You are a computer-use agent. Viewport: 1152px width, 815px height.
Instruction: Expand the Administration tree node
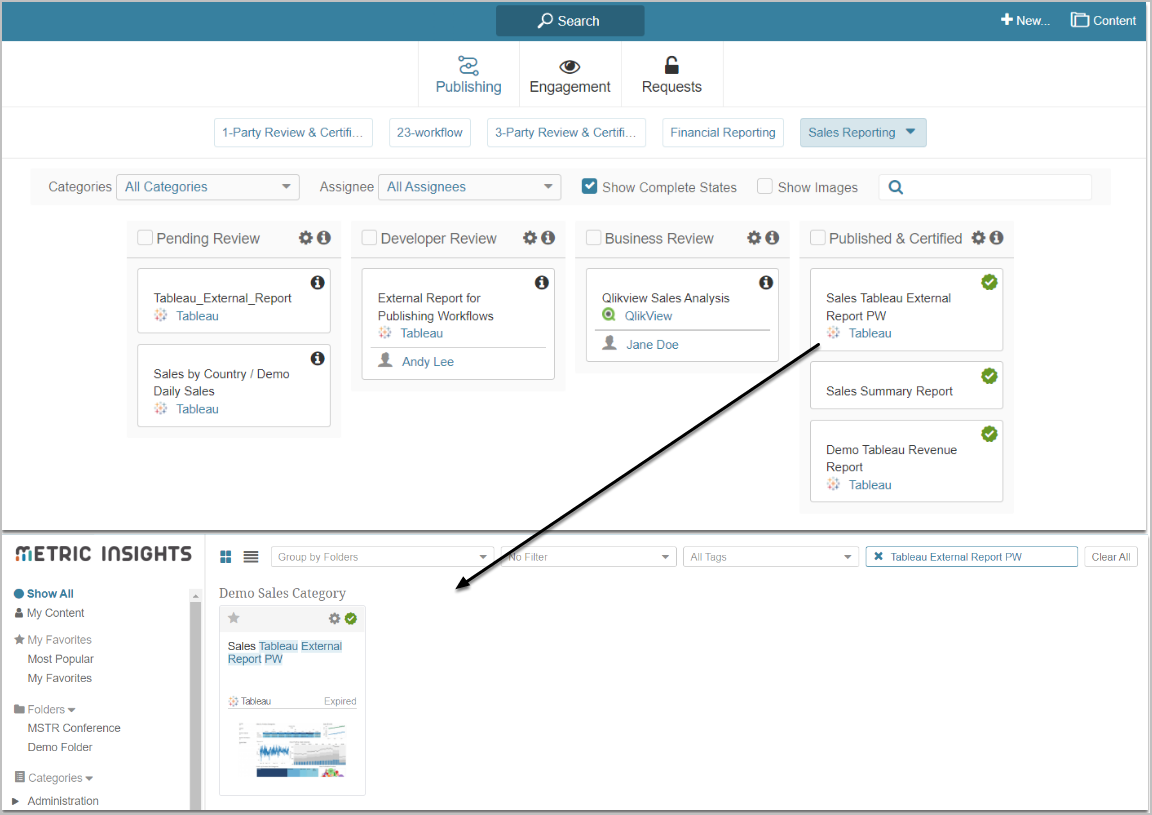point(15,801)
